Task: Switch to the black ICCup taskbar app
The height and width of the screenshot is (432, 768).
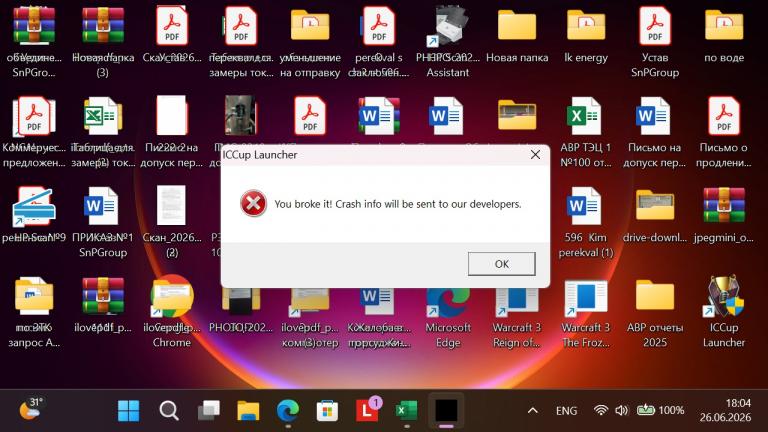Action: tap(446, 410)
